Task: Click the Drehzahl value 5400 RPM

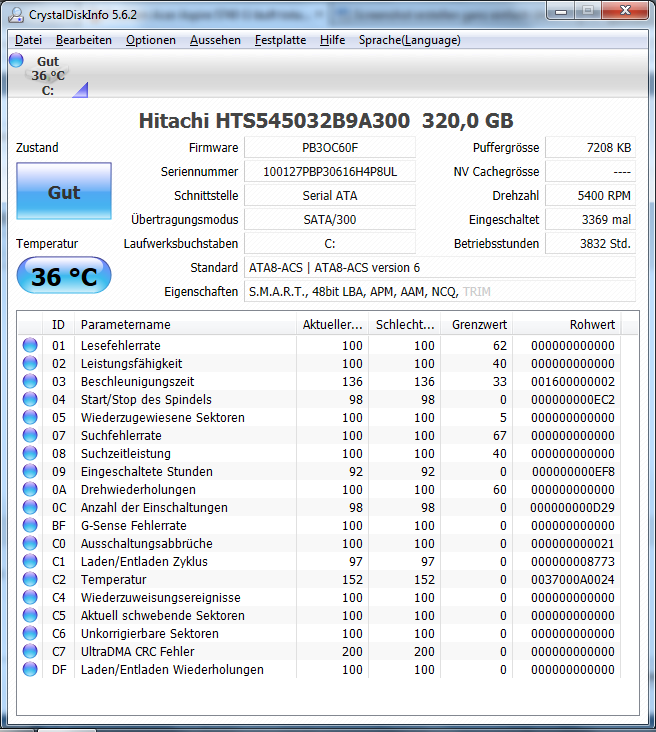Action: pos(590,196)
